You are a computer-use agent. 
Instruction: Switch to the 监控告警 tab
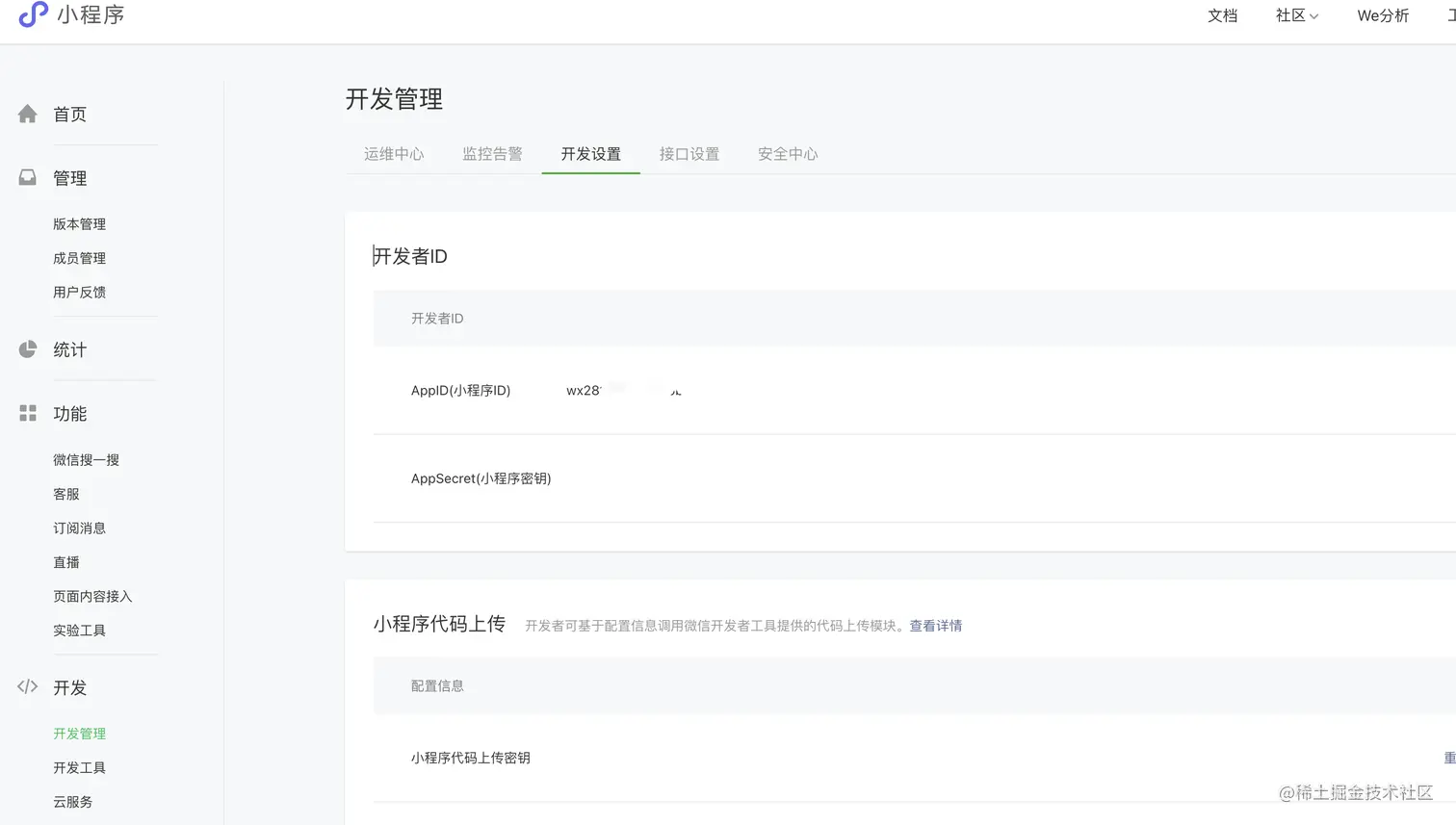point(492,154)
